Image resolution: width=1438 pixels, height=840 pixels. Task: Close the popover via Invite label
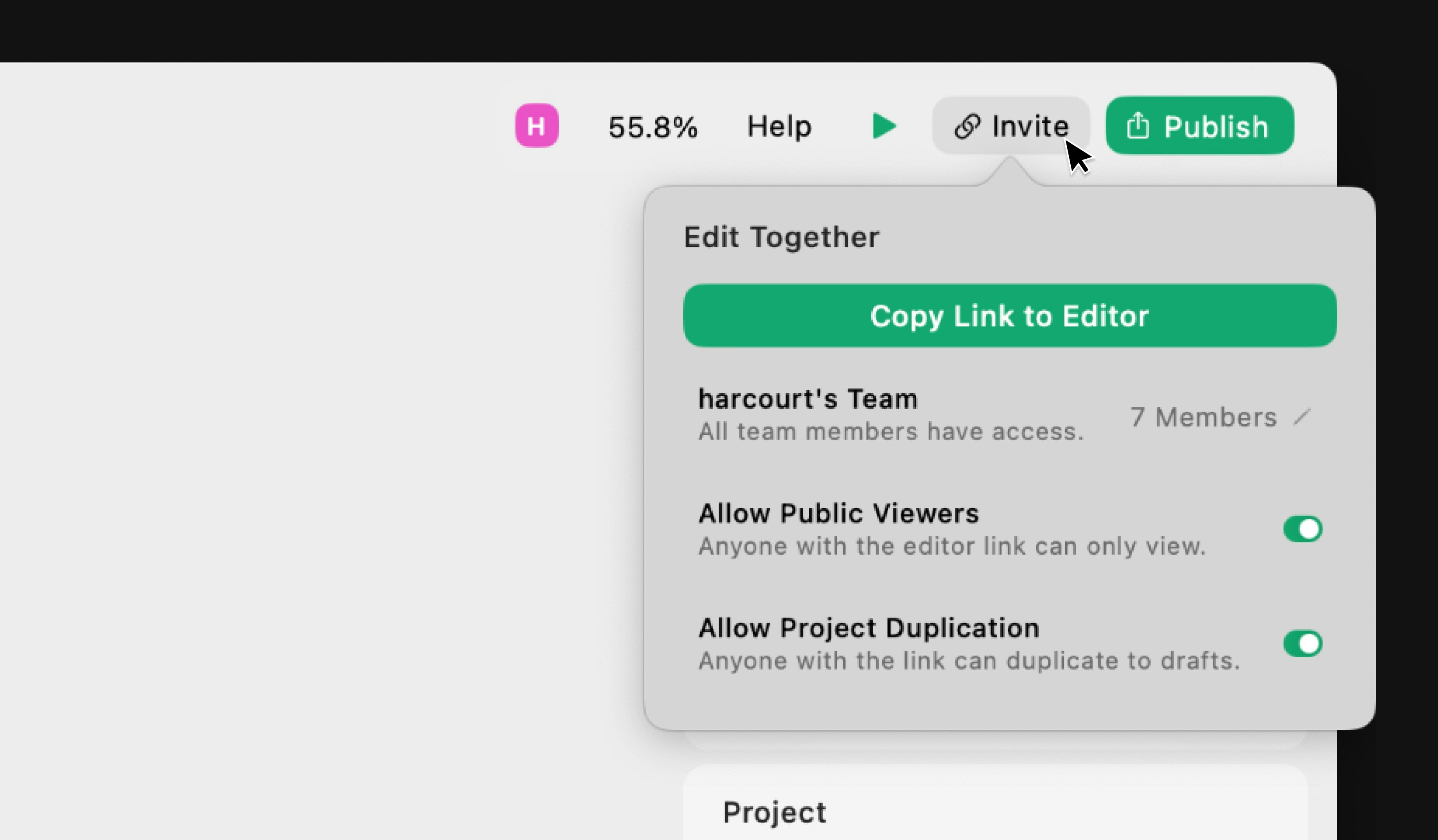pos(1030,126)
